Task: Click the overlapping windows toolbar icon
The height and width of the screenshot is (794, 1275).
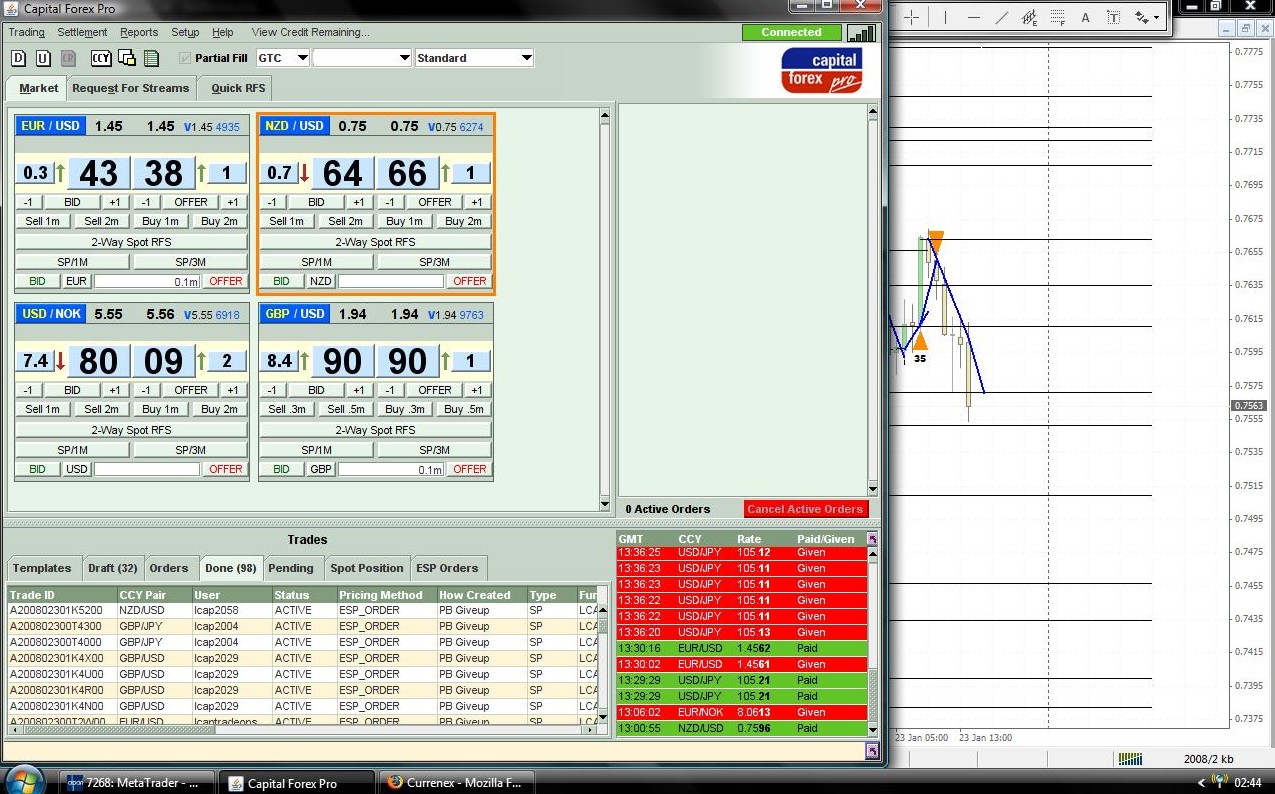Action: pos(127,58)
